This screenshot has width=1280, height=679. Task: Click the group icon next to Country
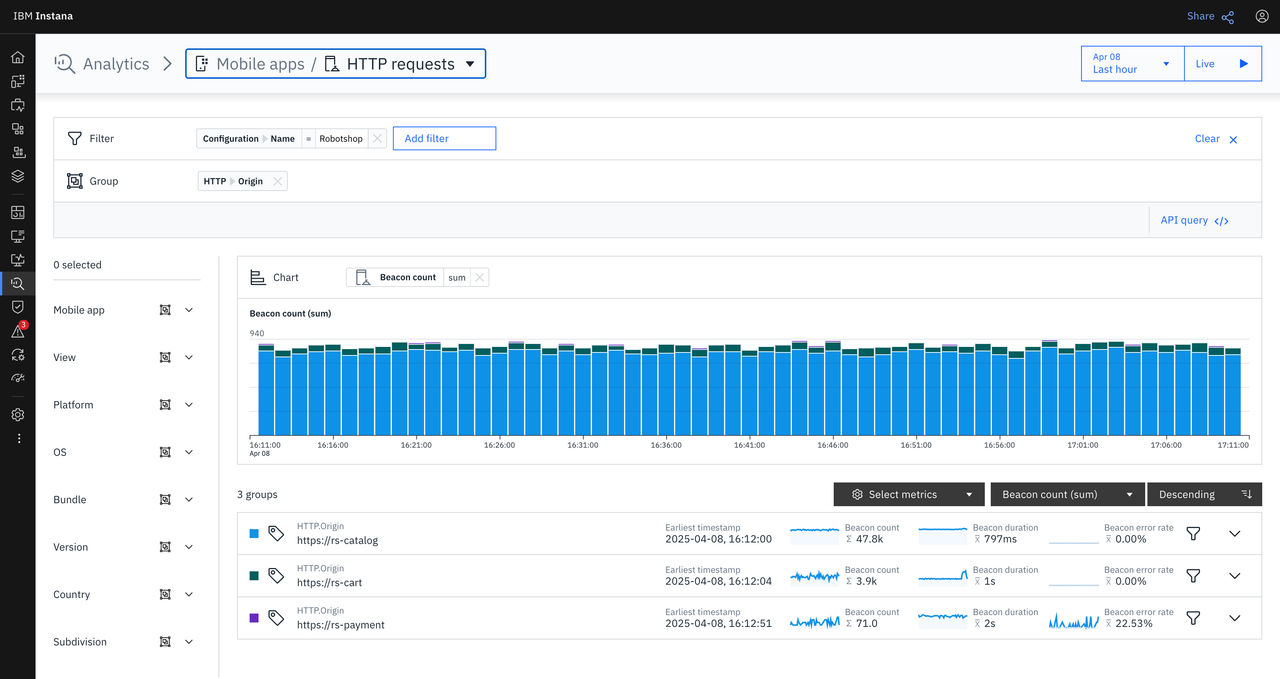pyautogui.click(x=165, y=594)
